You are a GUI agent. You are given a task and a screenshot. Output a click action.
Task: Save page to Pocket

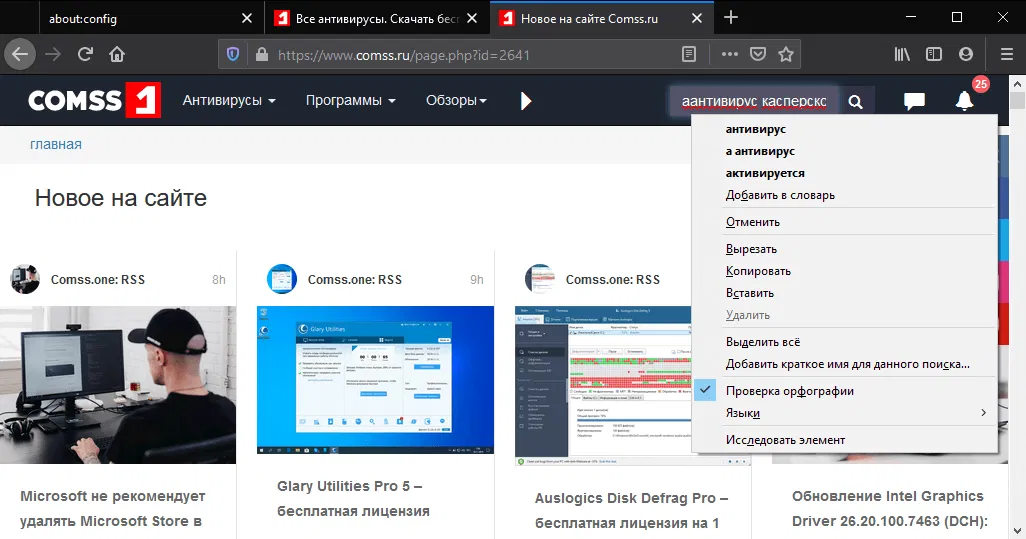click(758, 54)
